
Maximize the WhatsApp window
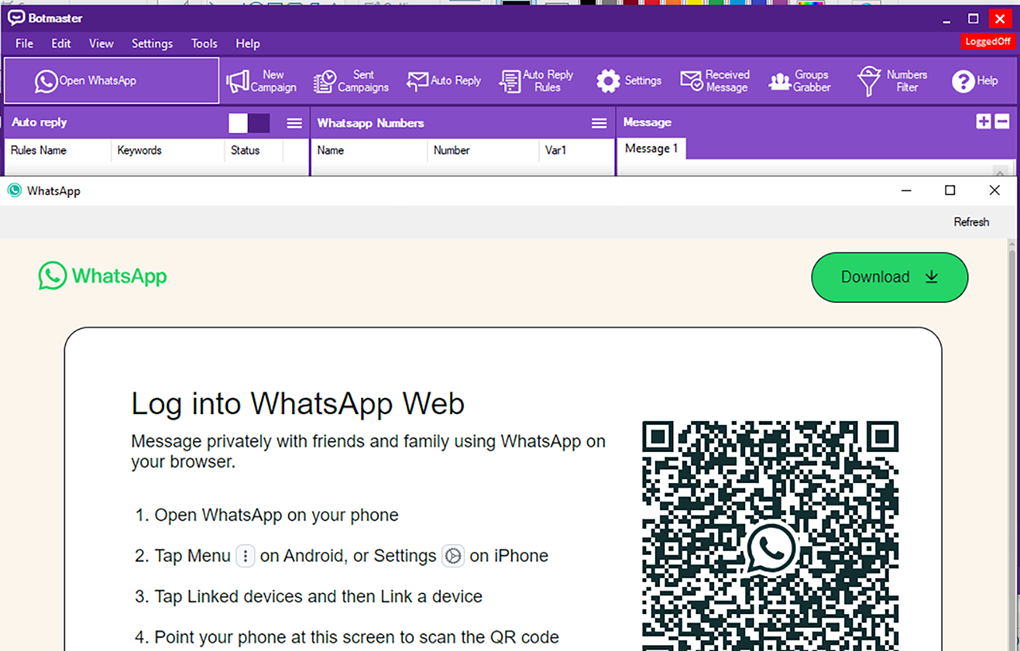[x=950, y=190]
